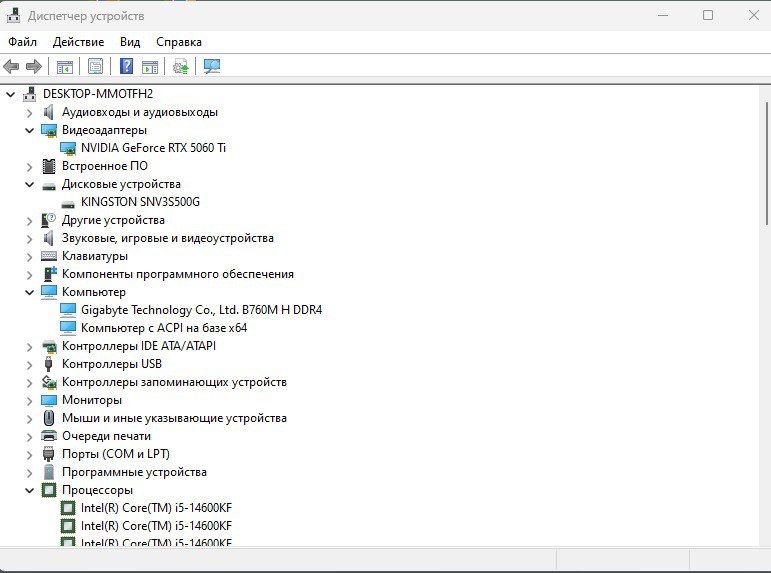
Task: Expand the Аудиовходы и аудиовыходы node
Action: [x=30, y=113]
